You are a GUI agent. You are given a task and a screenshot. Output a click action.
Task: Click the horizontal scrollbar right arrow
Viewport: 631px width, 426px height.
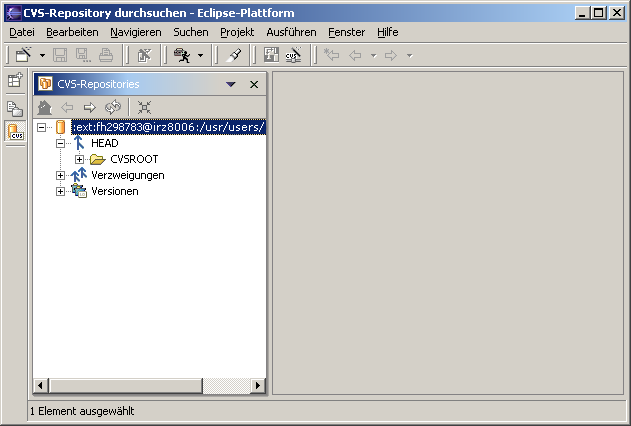(x=258, y=385)
